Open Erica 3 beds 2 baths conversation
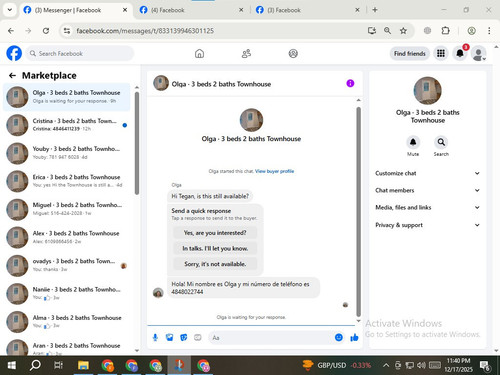 pyautogui.click(x=67, y=181)
